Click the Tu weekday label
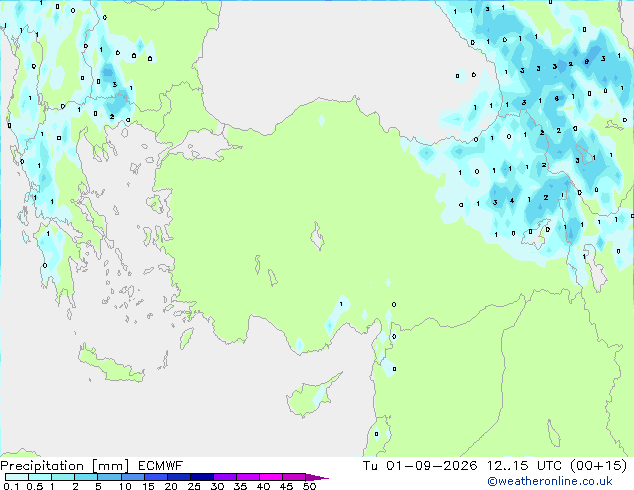634x490 pixels. point(370,466)
